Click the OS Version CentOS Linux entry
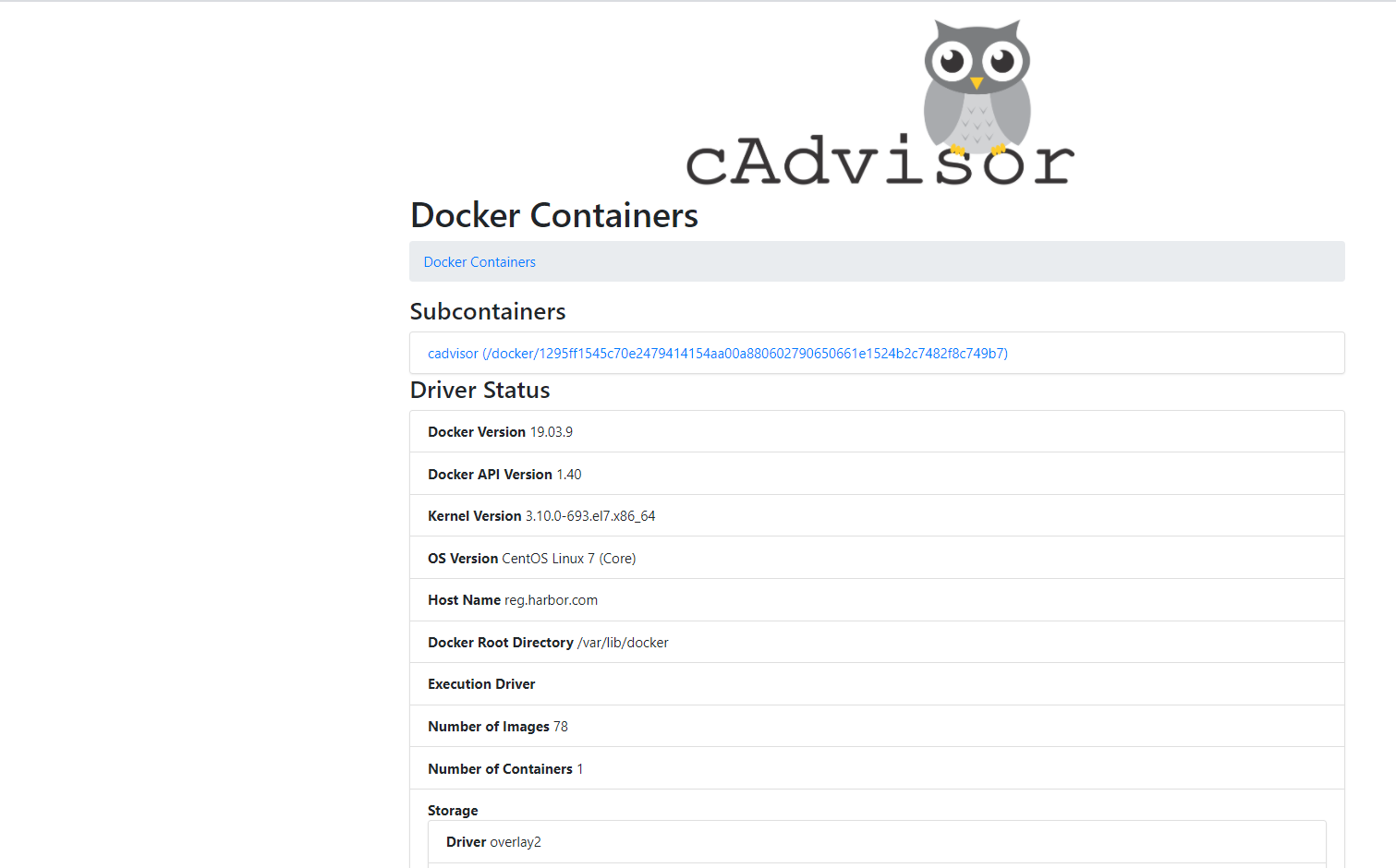 tap(531, 558)
